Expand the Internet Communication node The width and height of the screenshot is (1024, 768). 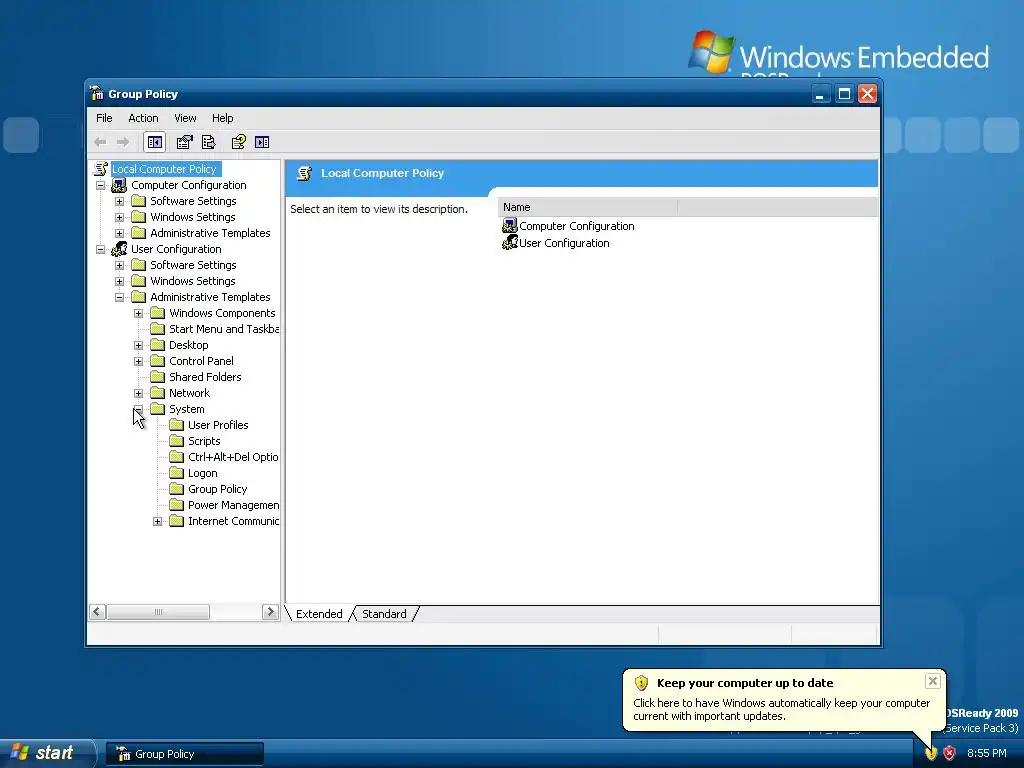157,521
